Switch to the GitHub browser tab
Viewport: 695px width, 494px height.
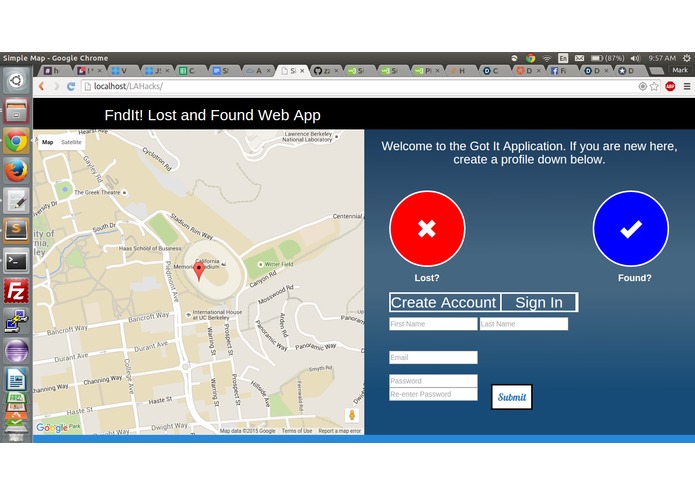click(x=325, y=70)
